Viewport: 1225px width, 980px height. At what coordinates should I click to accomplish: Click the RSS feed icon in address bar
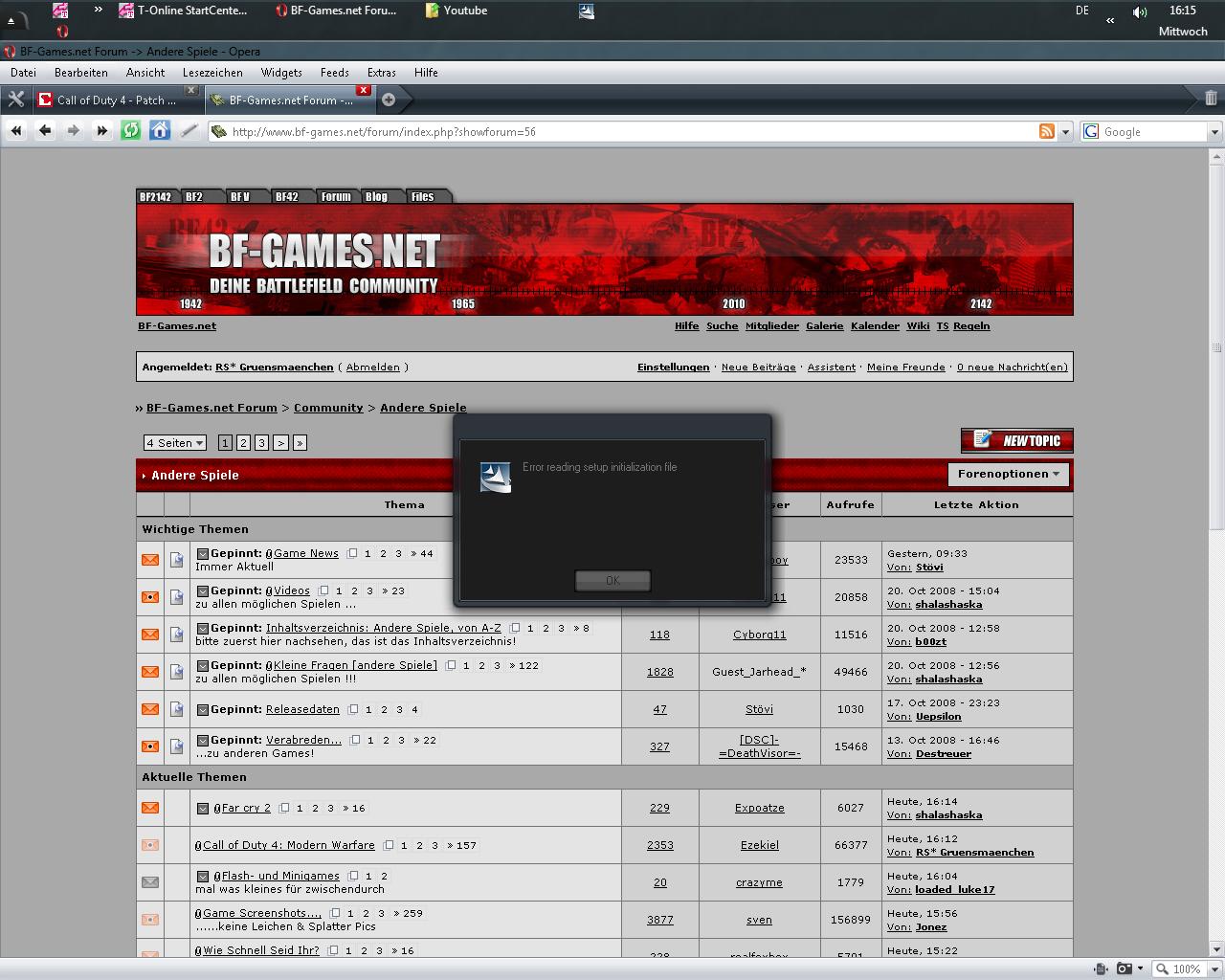click(x=1047, y=131)
